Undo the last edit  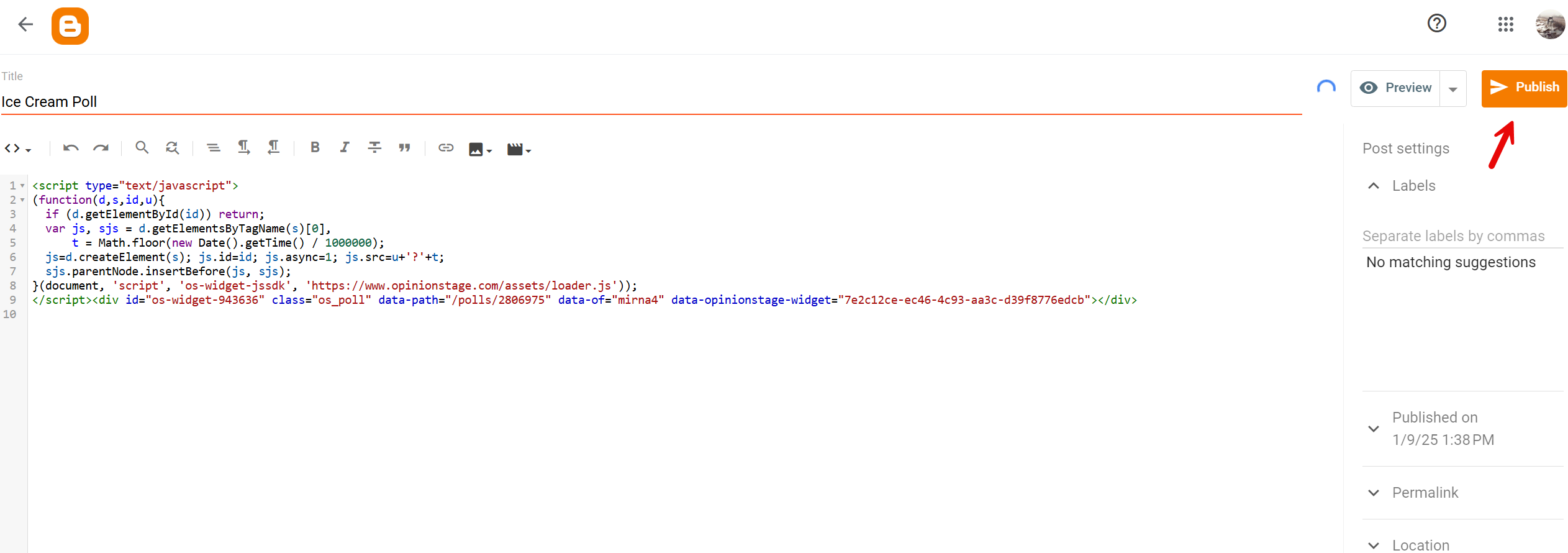click(x=71, y=148)
